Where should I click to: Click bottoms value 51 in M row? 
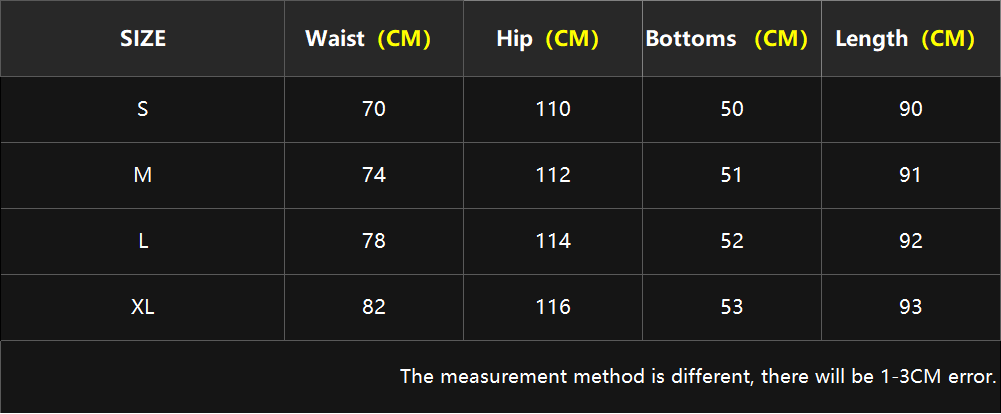coord(732,175)
